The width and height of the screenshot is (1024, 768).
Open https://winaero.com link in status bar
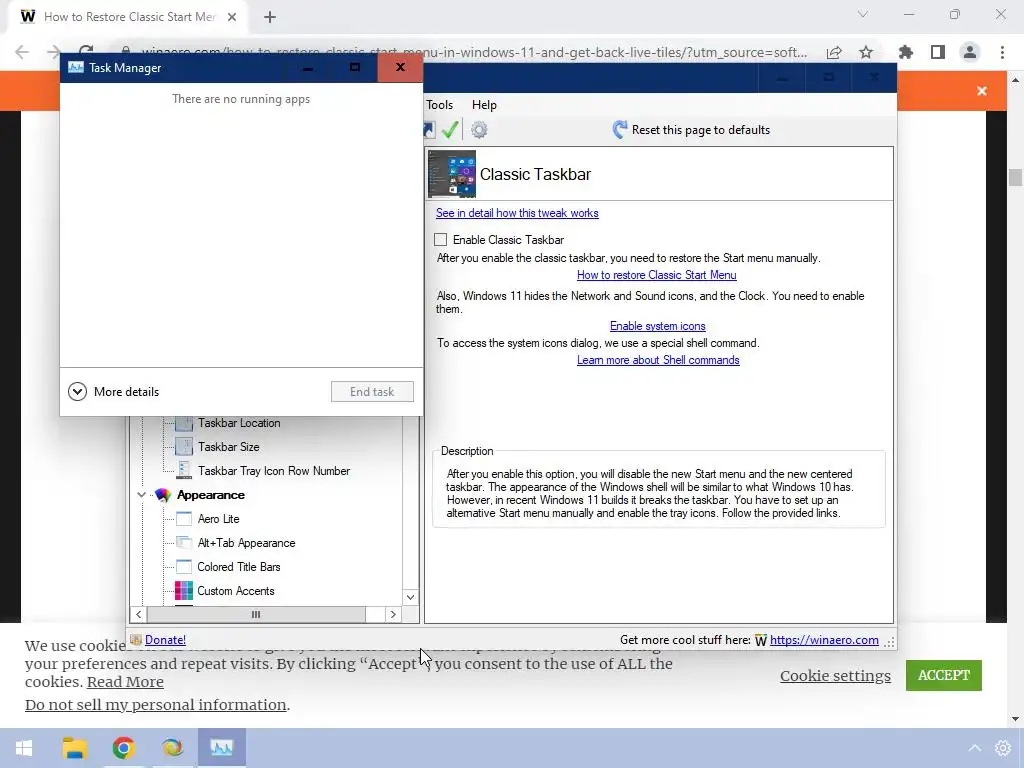pos(824,640)
